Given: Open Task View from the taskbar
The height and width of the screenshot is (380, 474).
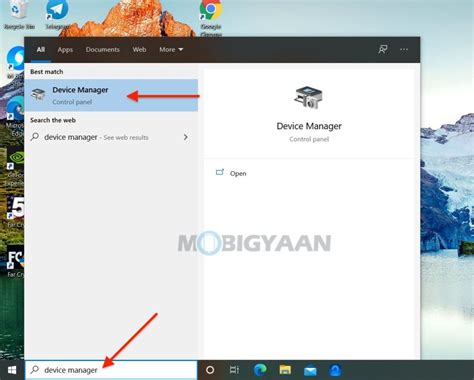Looking at the screenshot, I should [x=234, y=370].
